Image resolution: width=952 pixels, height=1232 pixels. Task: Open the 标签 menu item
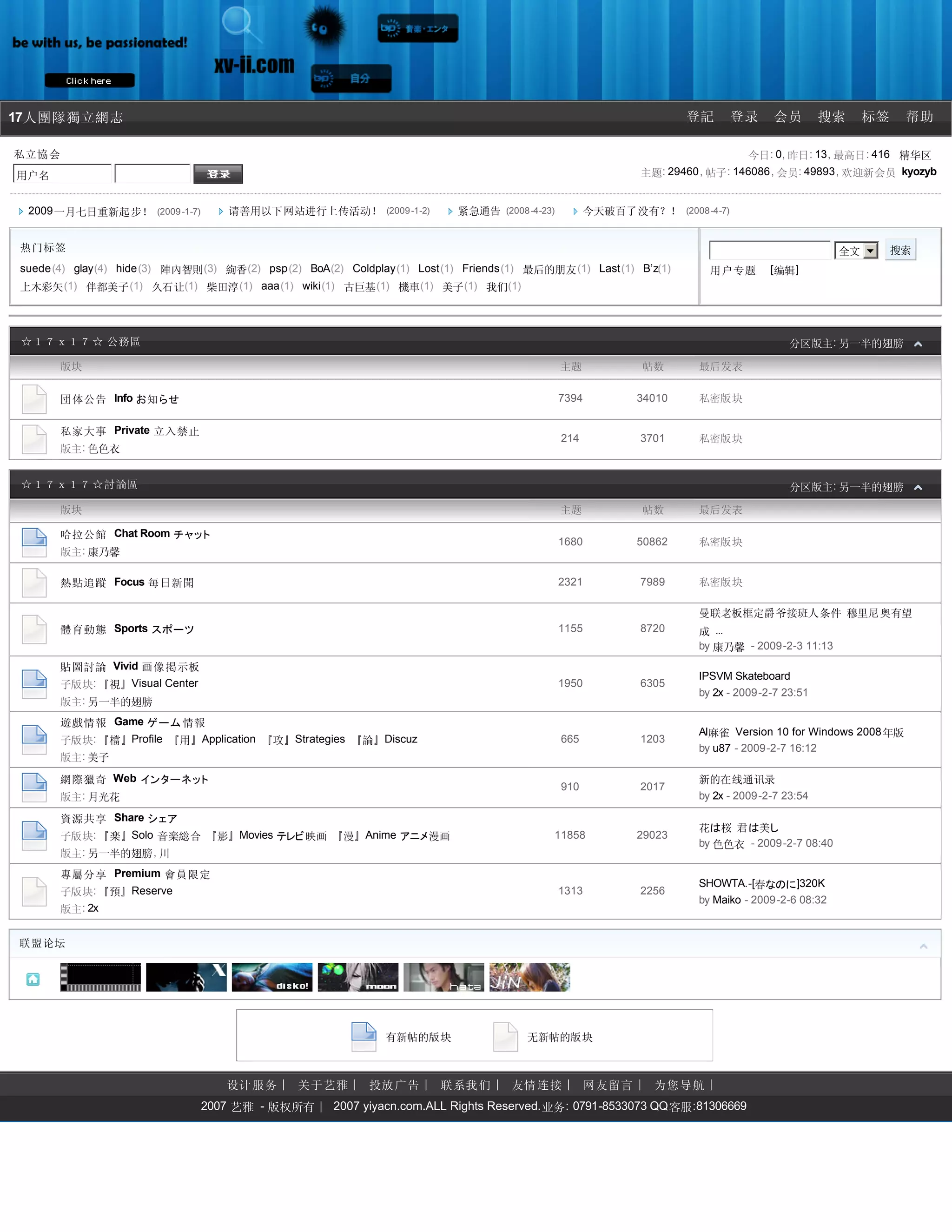[875, 117]
